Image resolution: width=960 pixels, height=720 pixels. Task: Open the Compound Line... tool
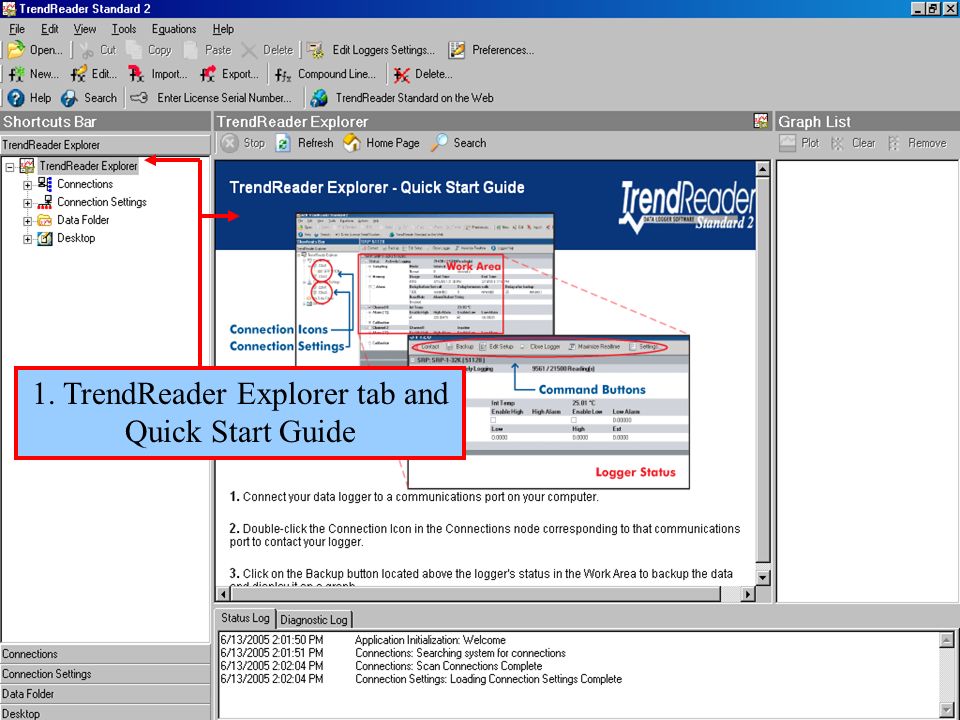click(325, 74)
